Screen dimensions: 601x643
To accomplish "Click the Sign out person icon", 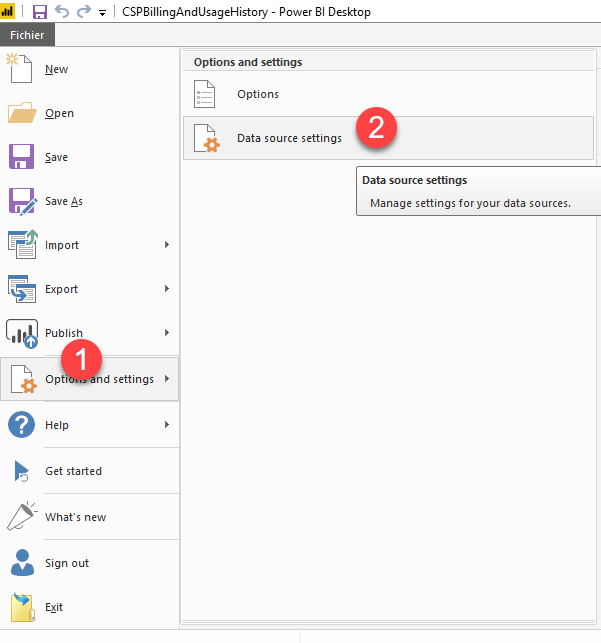I will [x=22, y=563].
